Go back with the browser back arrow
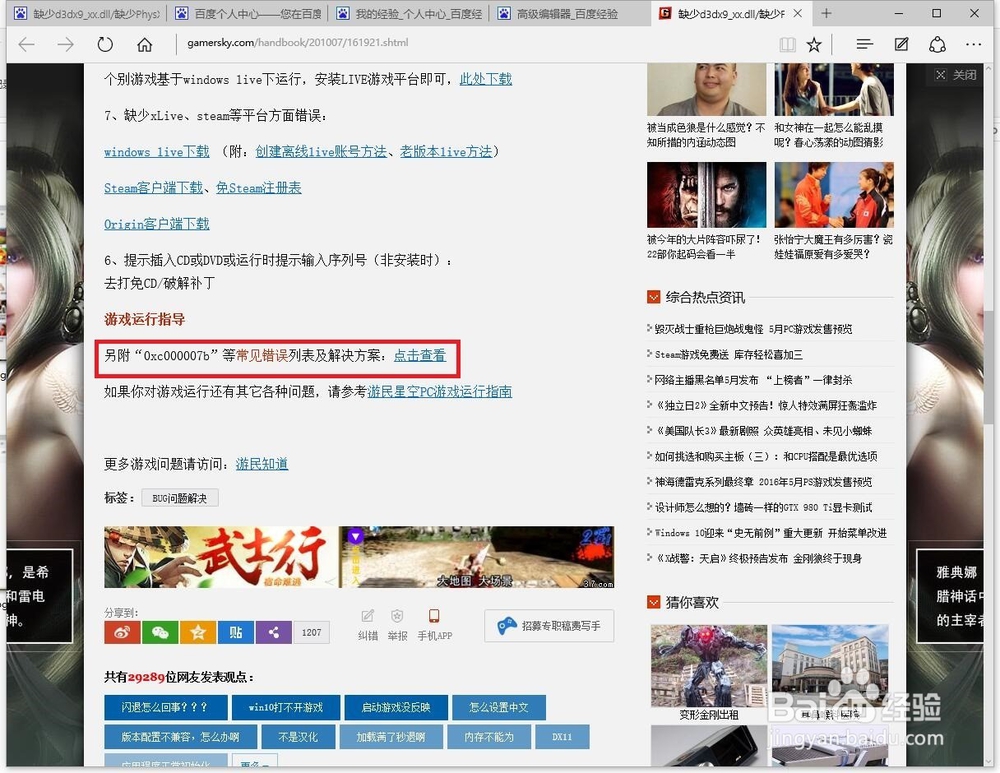This screenshot has height=773, width=1000. pos(26,44)
